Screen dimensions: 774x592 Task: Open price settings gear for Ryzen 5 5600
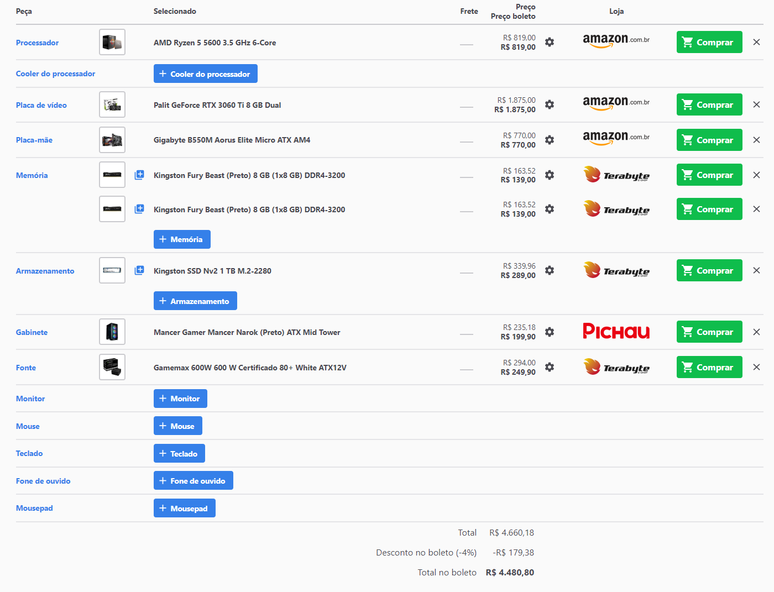pos(549,42)
